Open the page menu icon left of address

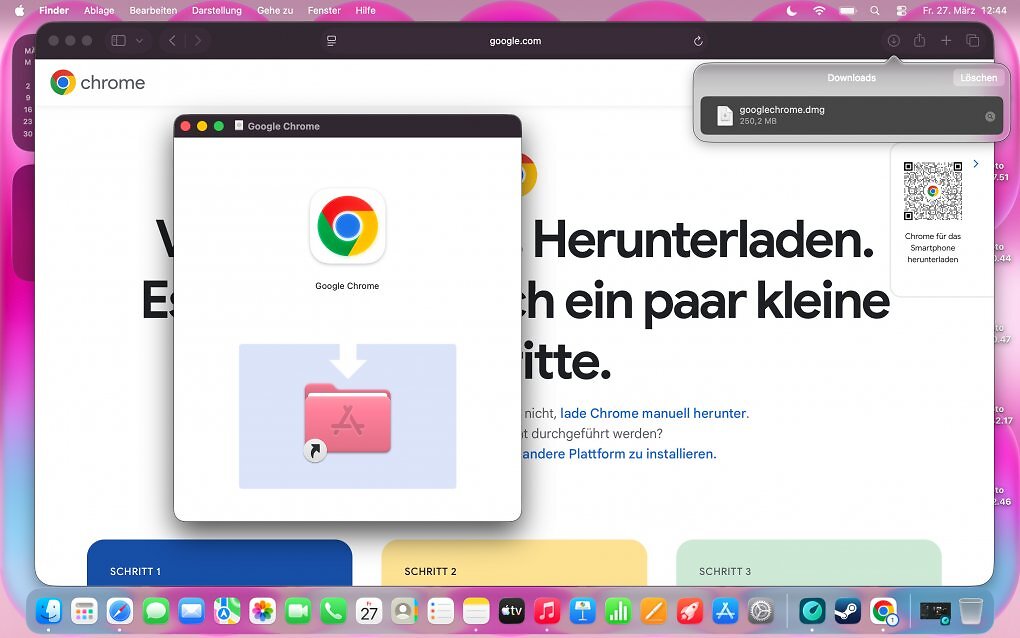(x=331, y=41)
